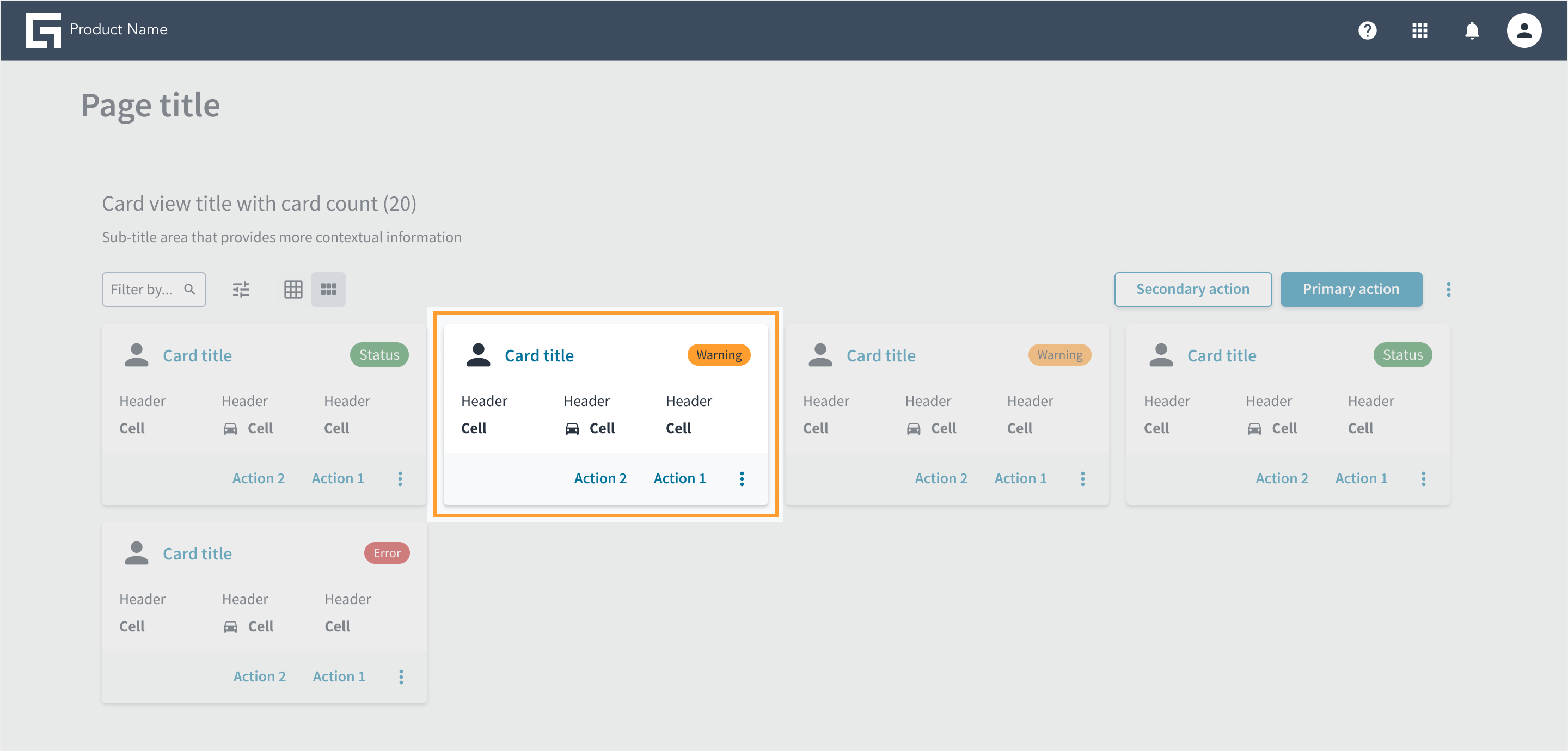Open the filter settings sliders icon
The height and width of the screenshot is (751, 1568).
coord(241,289)
